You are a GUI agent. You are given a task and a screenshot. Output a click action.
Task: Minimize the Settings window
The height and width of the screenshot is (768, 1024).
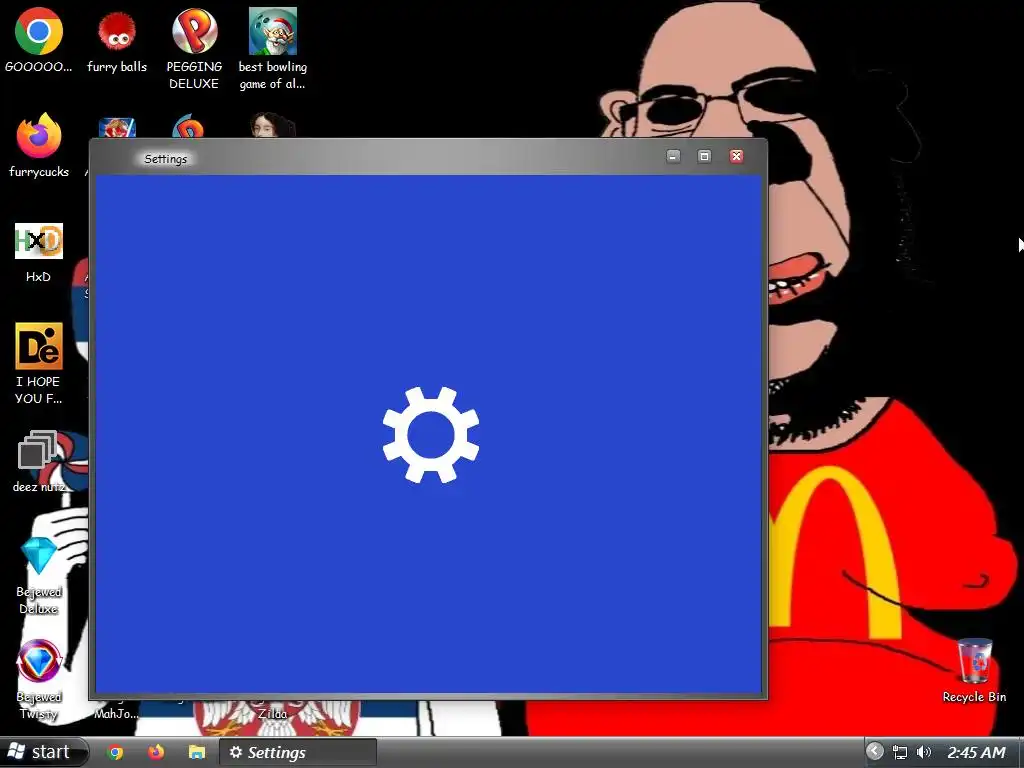[x=673, y=156]
